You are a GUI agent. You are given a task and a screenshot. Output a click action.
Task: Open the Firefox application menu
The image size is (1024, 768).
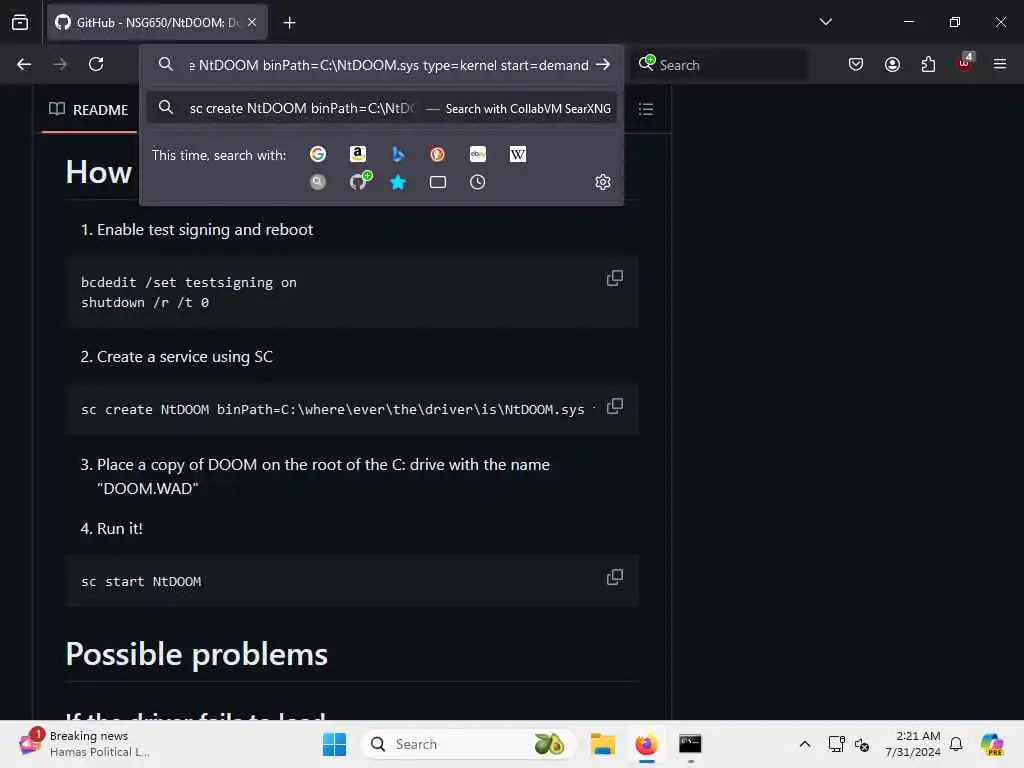(1000, 64)
